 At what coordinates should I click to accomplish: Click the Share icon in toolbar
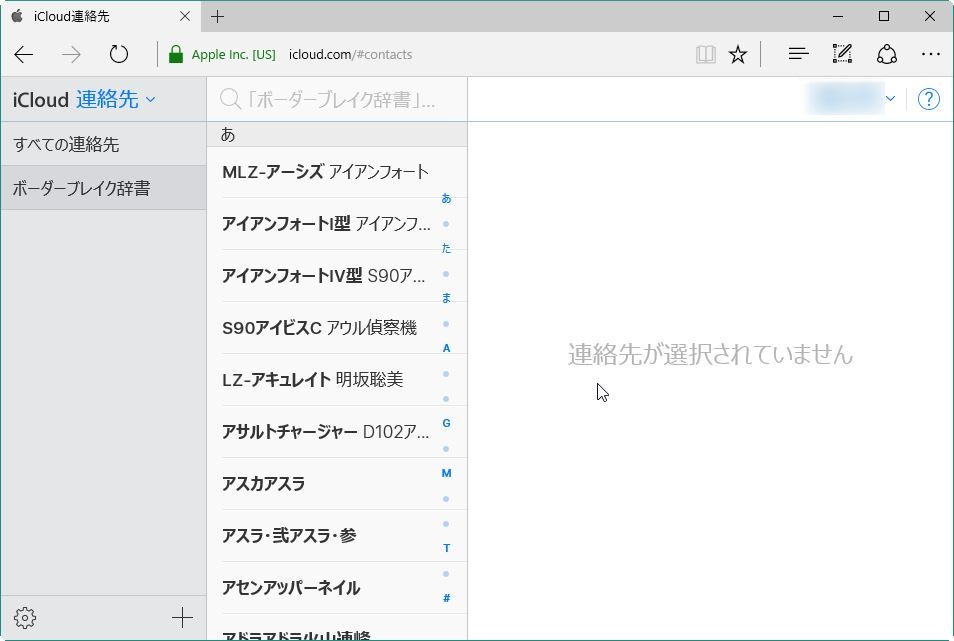(x=886, y=54)
